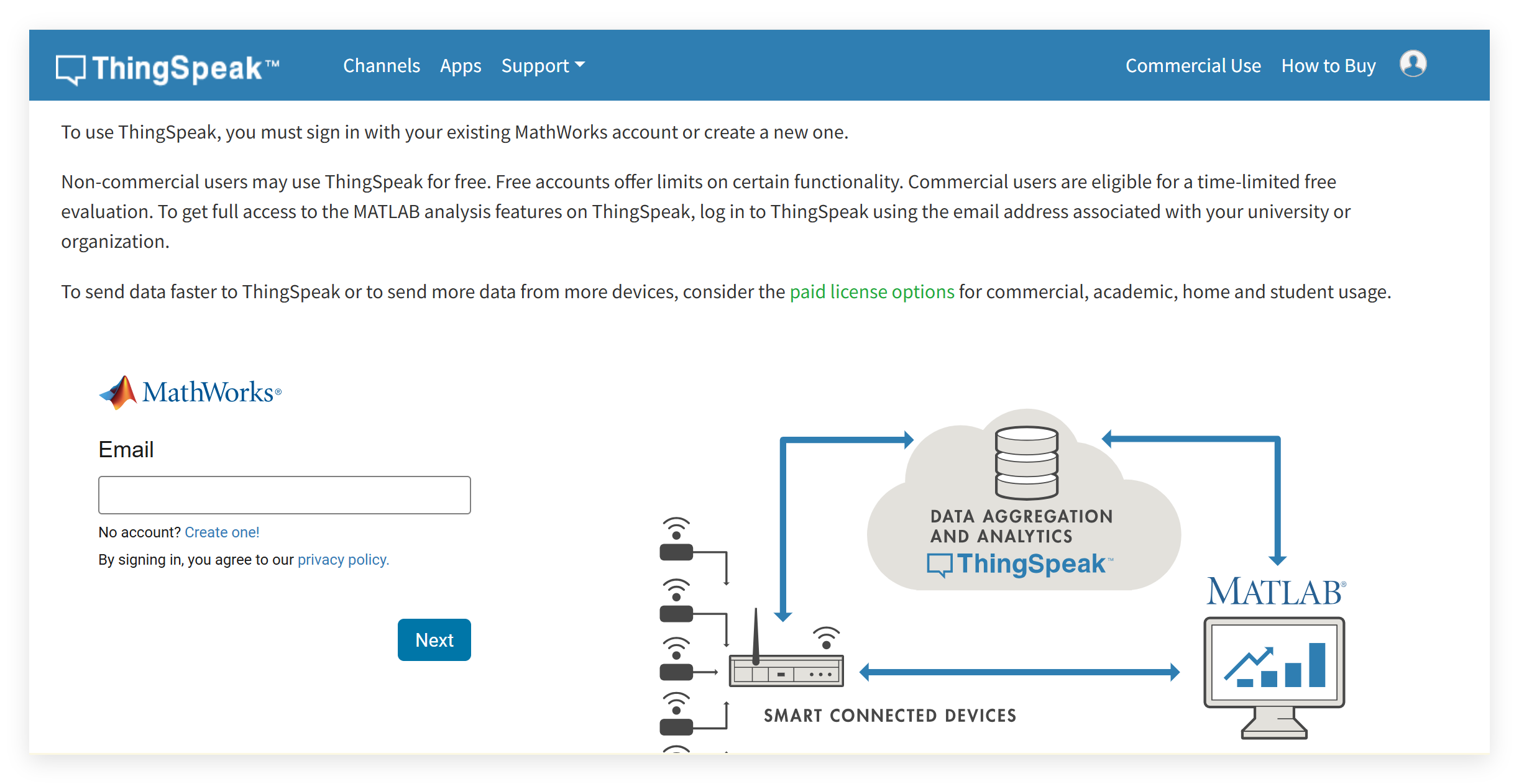The width and height of the screenshot is (1519, 784).
Task: Focus the Email input field
Action: (284, 495)
